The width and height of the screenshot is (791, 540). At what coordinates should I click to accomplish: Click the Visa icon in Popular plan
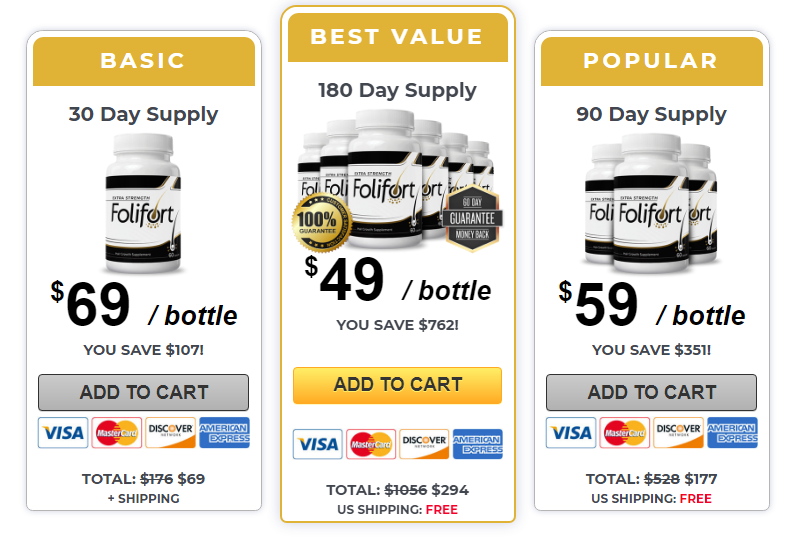(571, 433)
